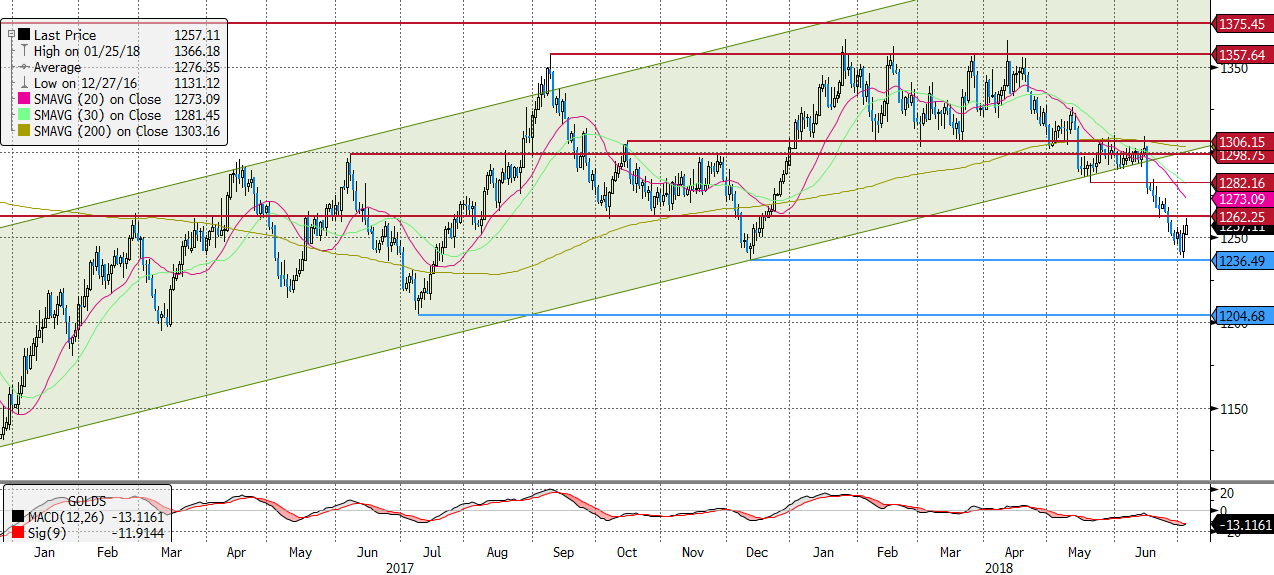
Task: Click the black Last Price color swatch
Action: 25,35
